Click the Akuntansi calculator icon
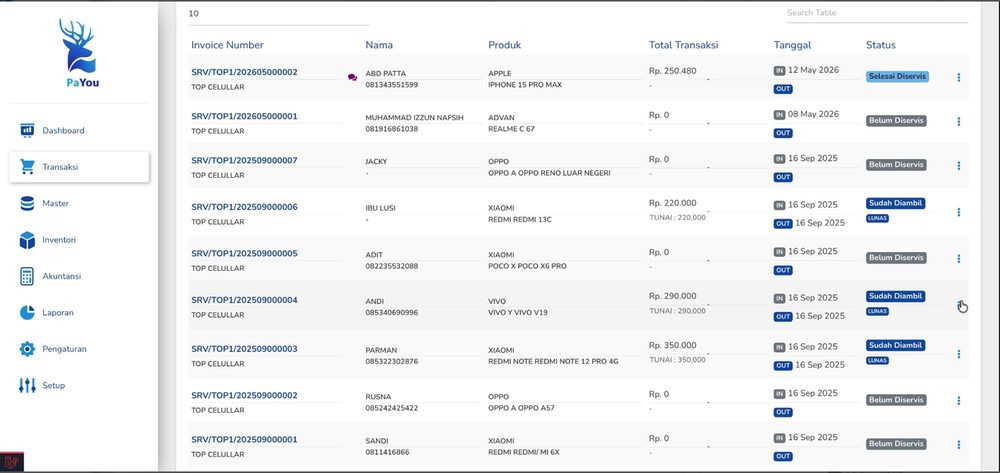Screen dimensions: 1000x473 [27, 277]
